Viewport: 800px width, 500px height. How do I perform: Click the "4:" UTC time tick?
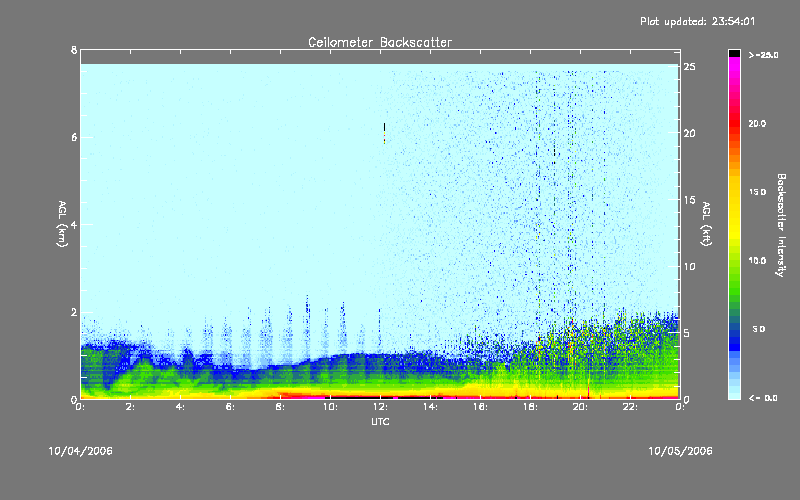coord(181,407)
